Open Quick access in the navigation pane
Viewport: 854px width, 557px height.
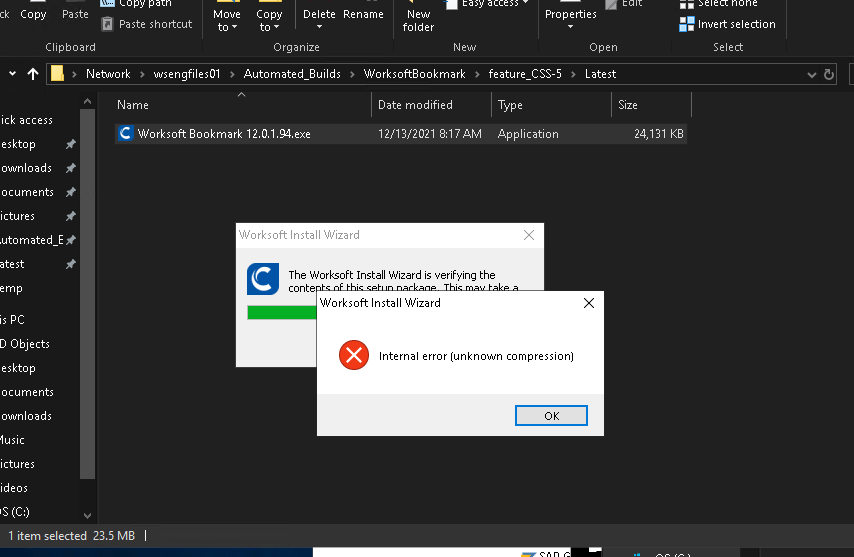[x=27, y=120]
